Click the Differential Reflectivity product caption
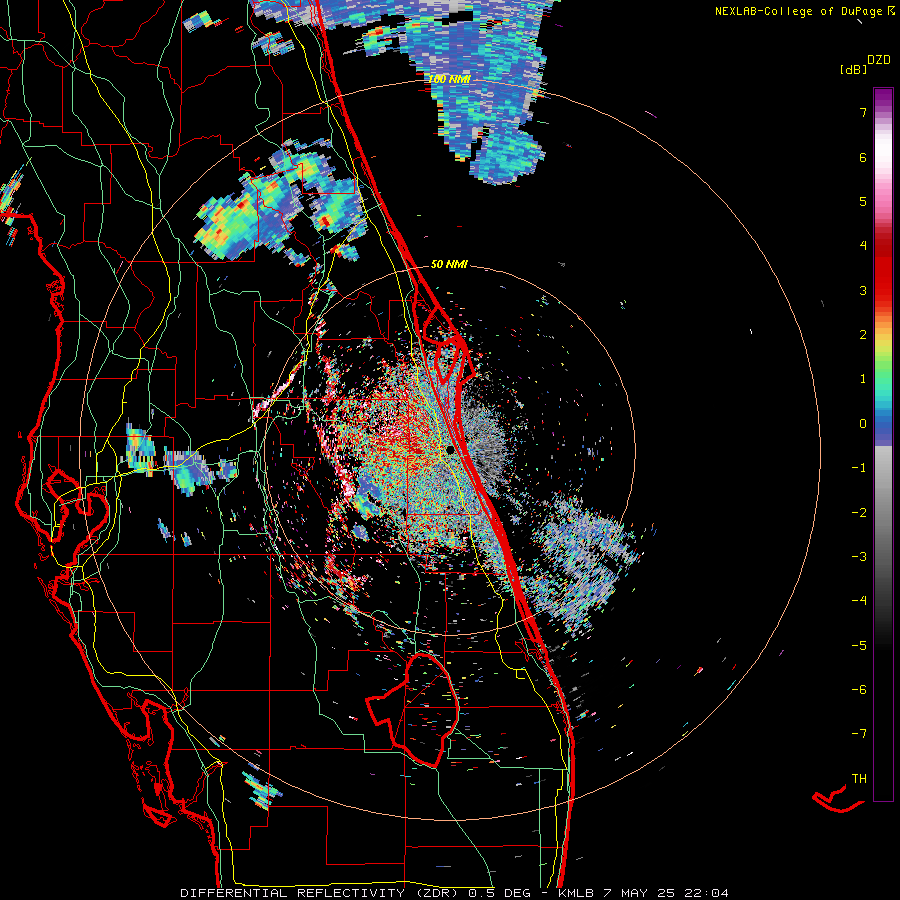Viewport: 900px width, 900px height. (454, 893)
